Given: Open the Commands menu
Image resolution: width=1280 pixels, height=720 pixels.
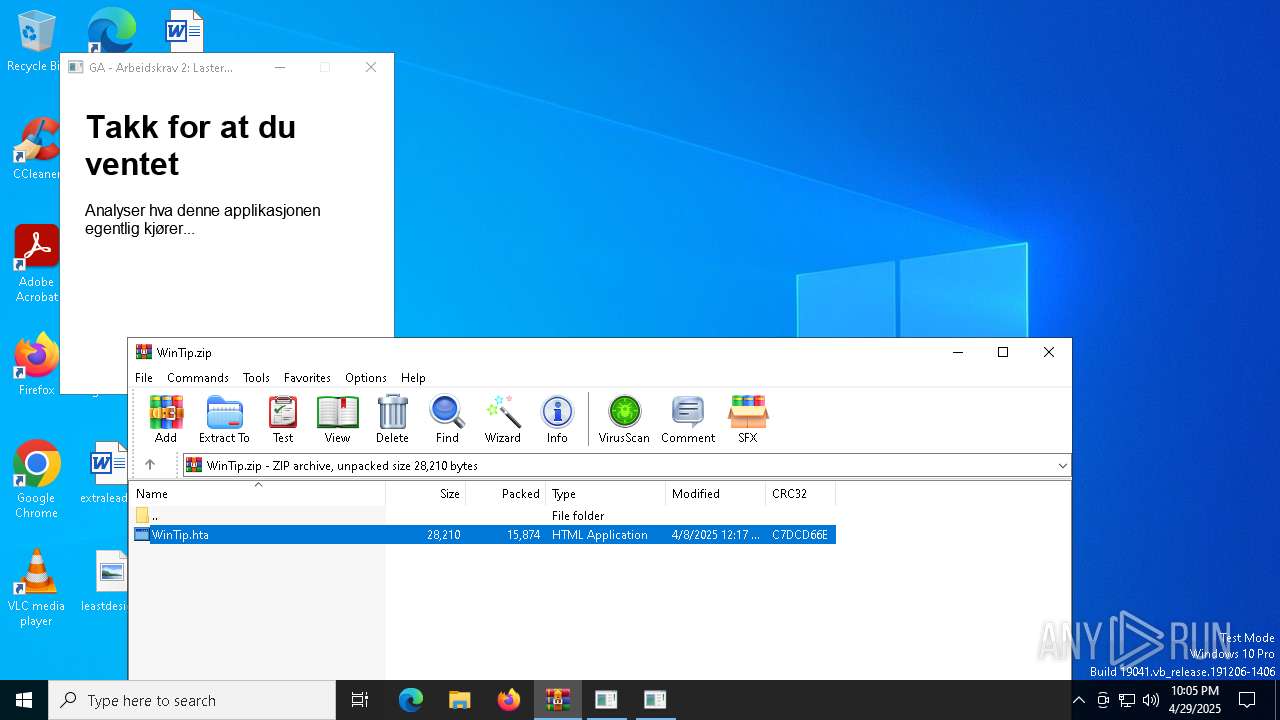Looking at the screenshot, I should pos(198,378).
